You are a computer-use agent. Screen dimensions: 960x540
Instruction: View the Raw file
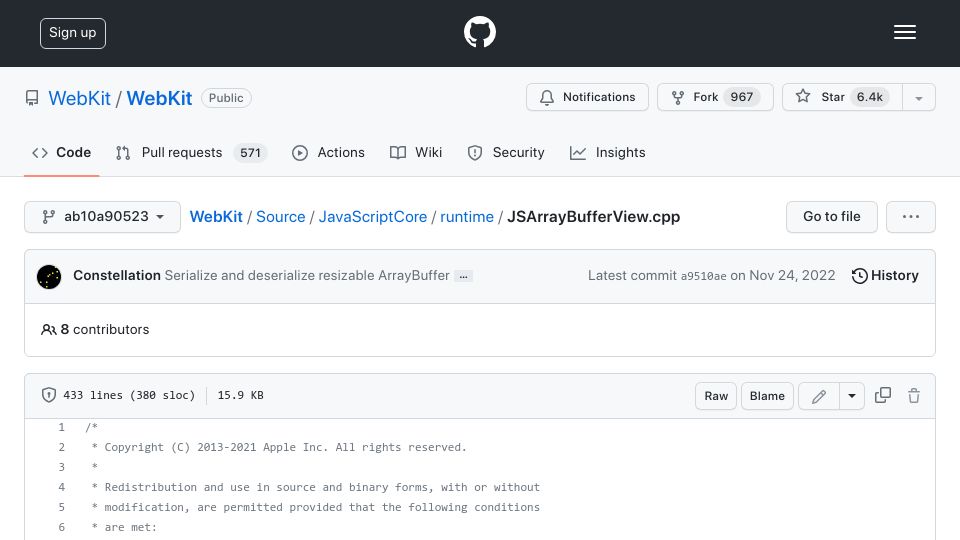coord(716,396)
